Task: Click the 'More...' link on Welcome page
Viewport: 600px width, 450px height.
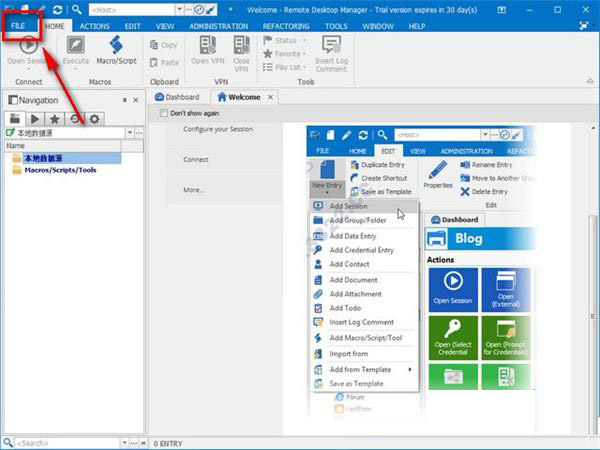Action: pyautogui.click(x=193, y=189)
